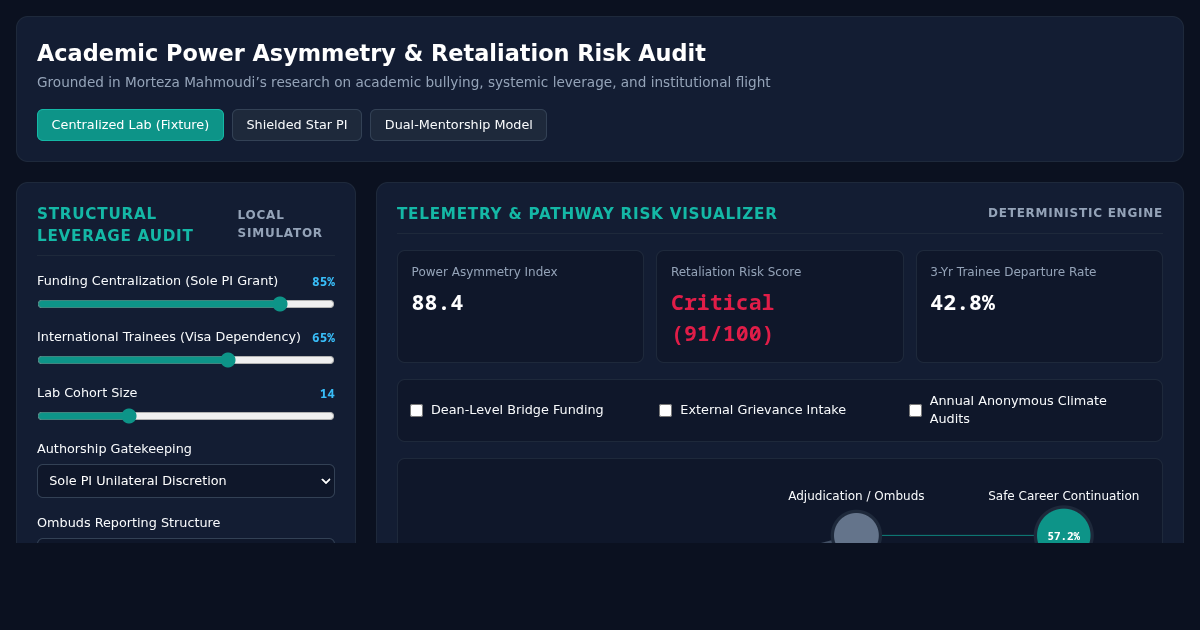Open the Authorship Gatekeeping dropdown
This screenshot has width=1200, height=630.
[186, 481]
